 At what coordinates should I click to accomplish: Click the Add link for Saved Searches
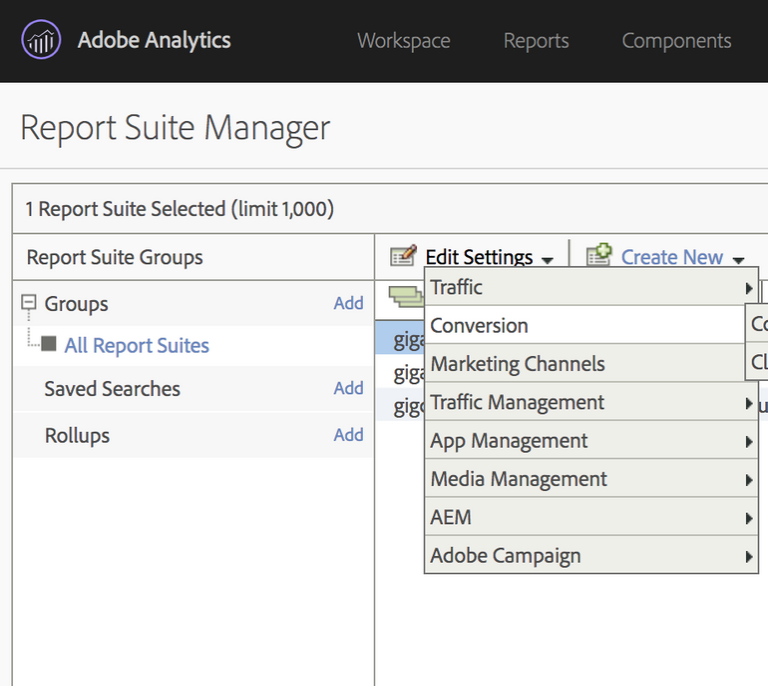pos(348,388)
